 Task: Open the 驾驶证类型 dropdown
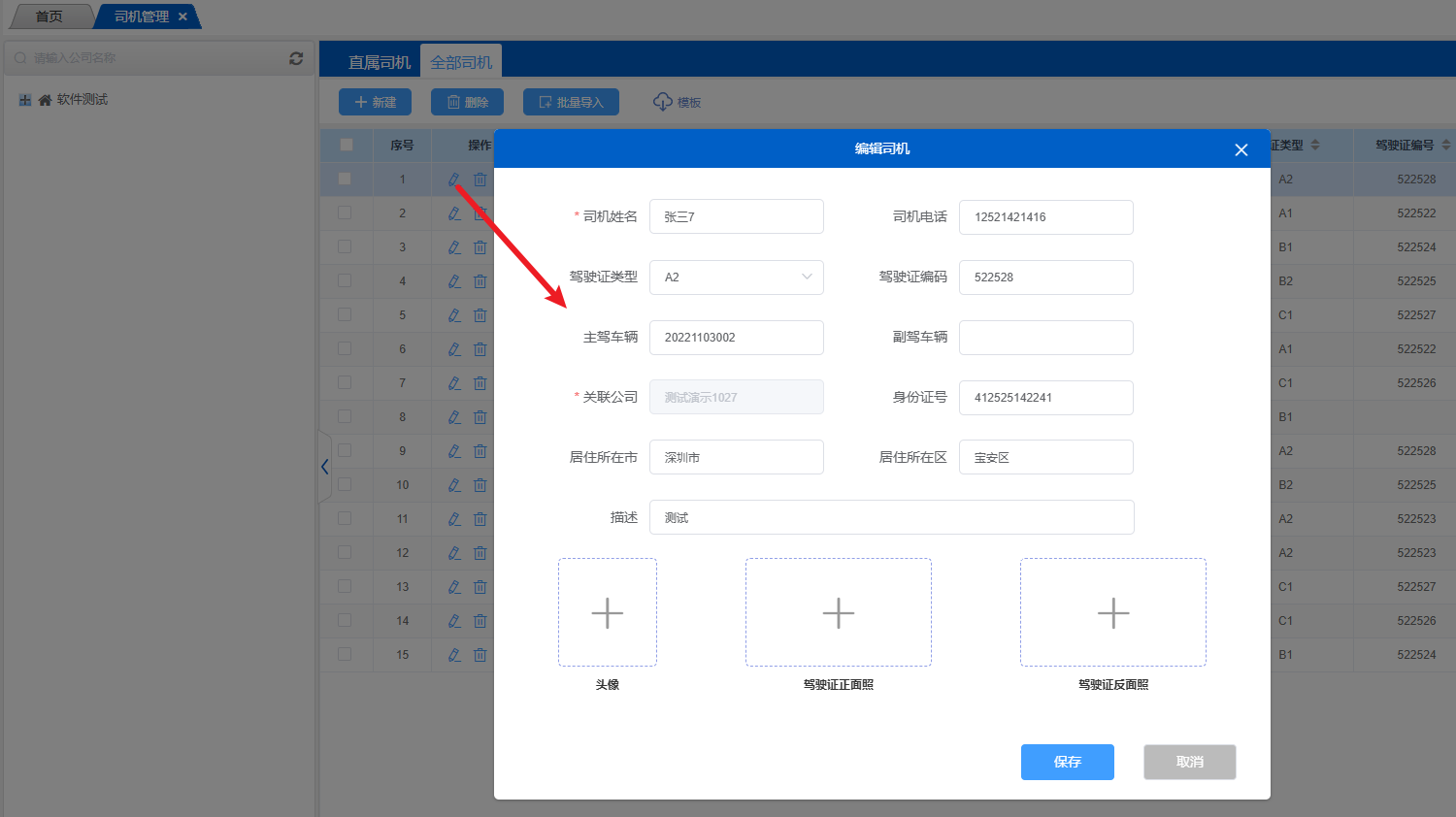coord(736,278)
